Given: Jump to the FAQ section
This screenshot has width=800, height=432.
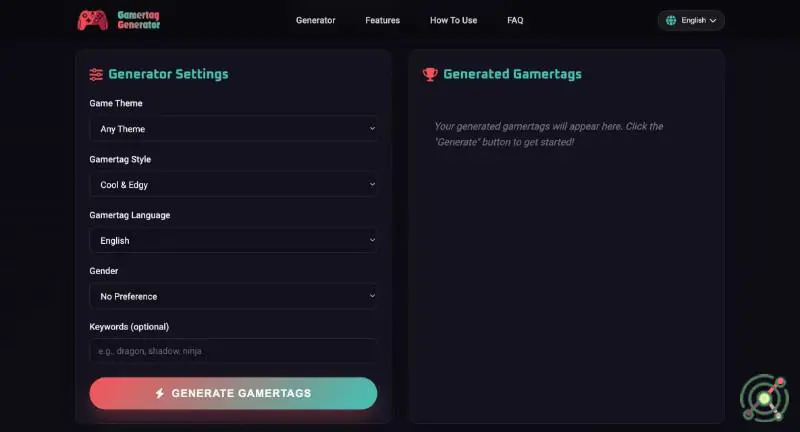Looking at the screenshot, I should click(515, 20).
